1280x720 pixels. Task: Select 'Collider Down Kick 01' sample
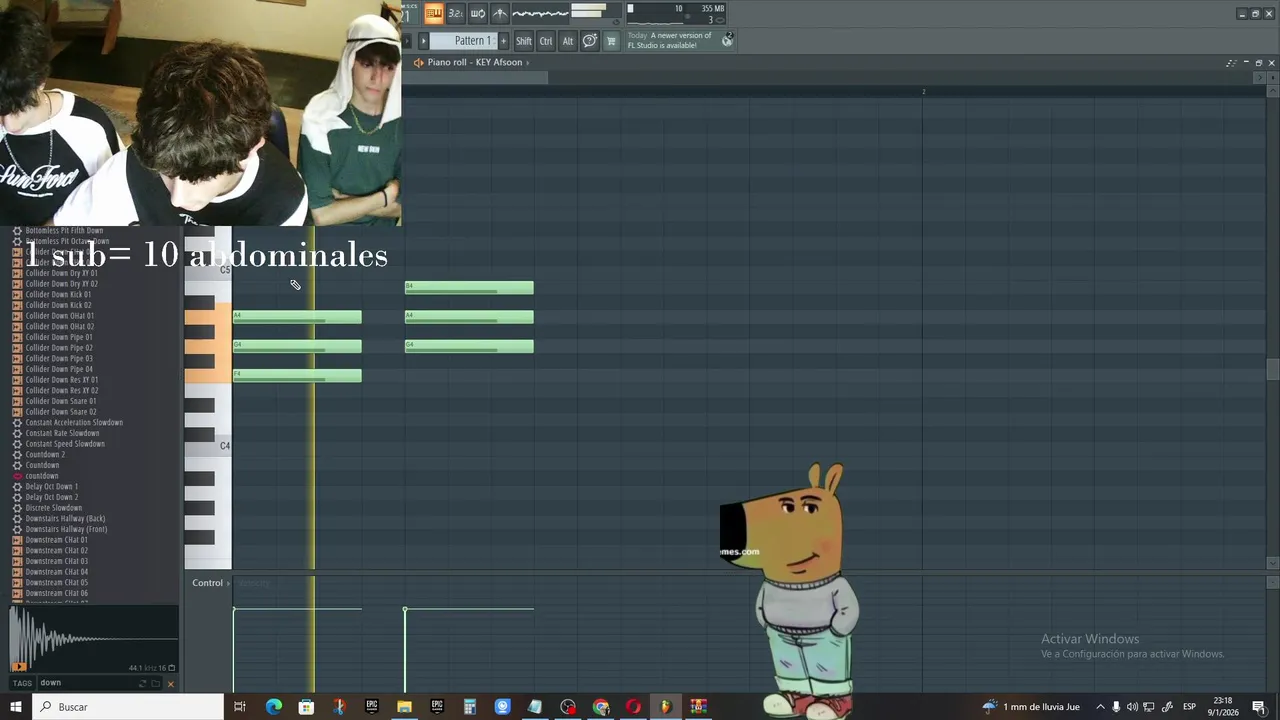coord(58,295)
